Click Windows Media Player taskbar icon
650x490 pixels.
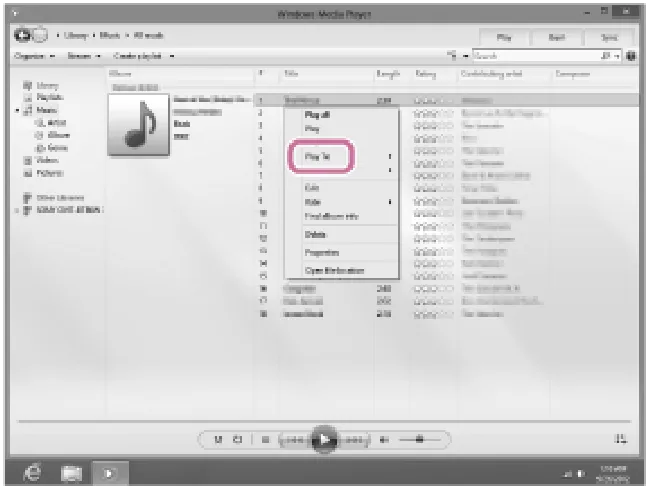110,473
